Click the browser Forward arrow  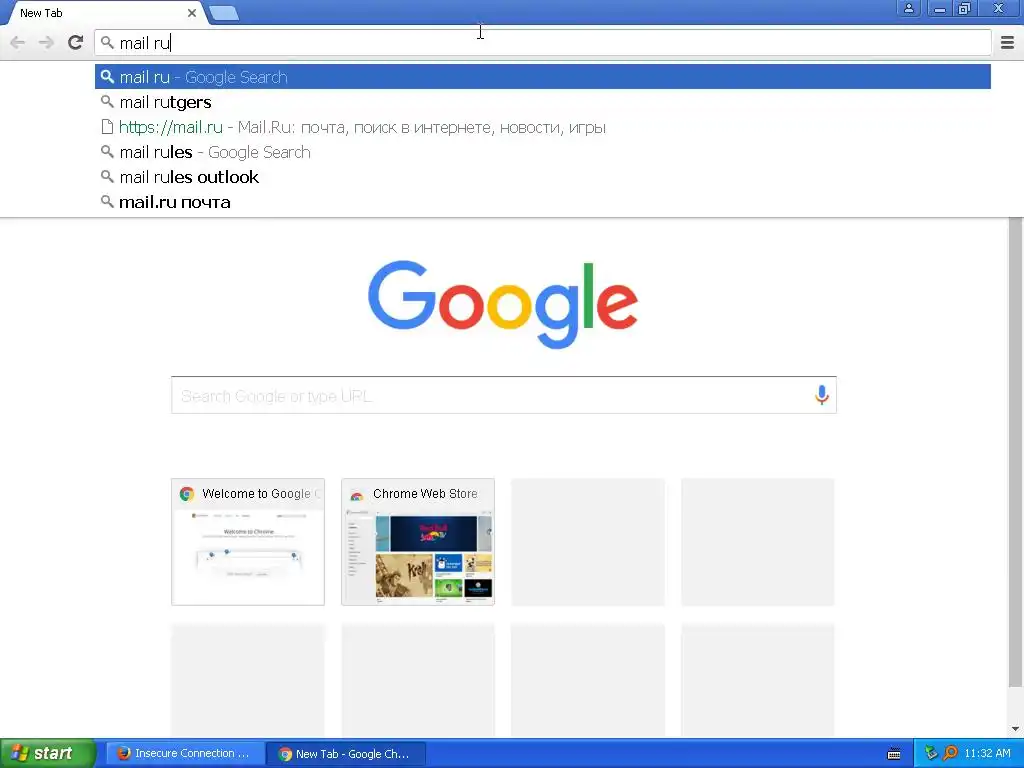click(46, 43)
